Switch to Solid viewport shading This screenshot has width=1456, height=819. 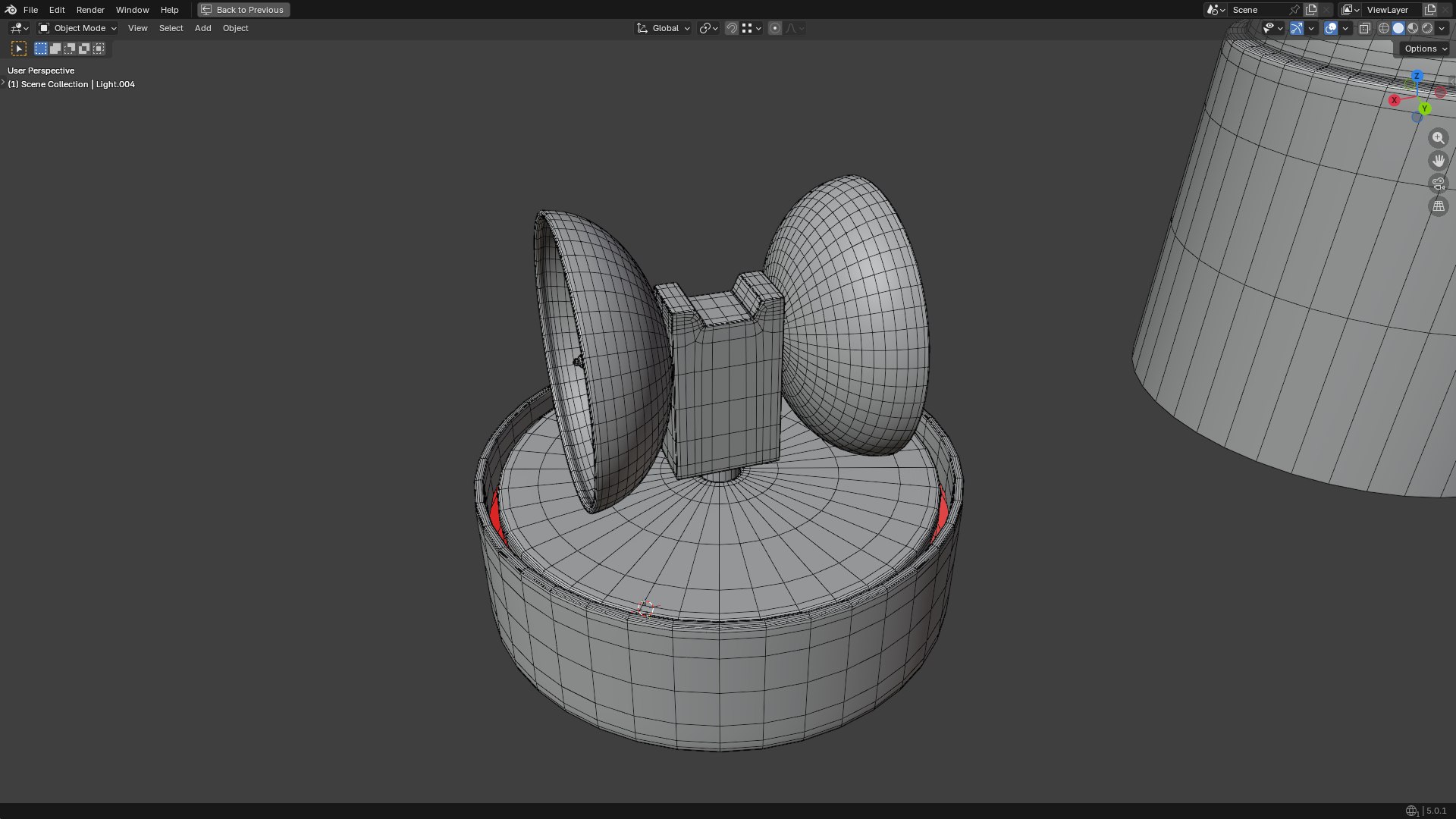(1398, 28)
